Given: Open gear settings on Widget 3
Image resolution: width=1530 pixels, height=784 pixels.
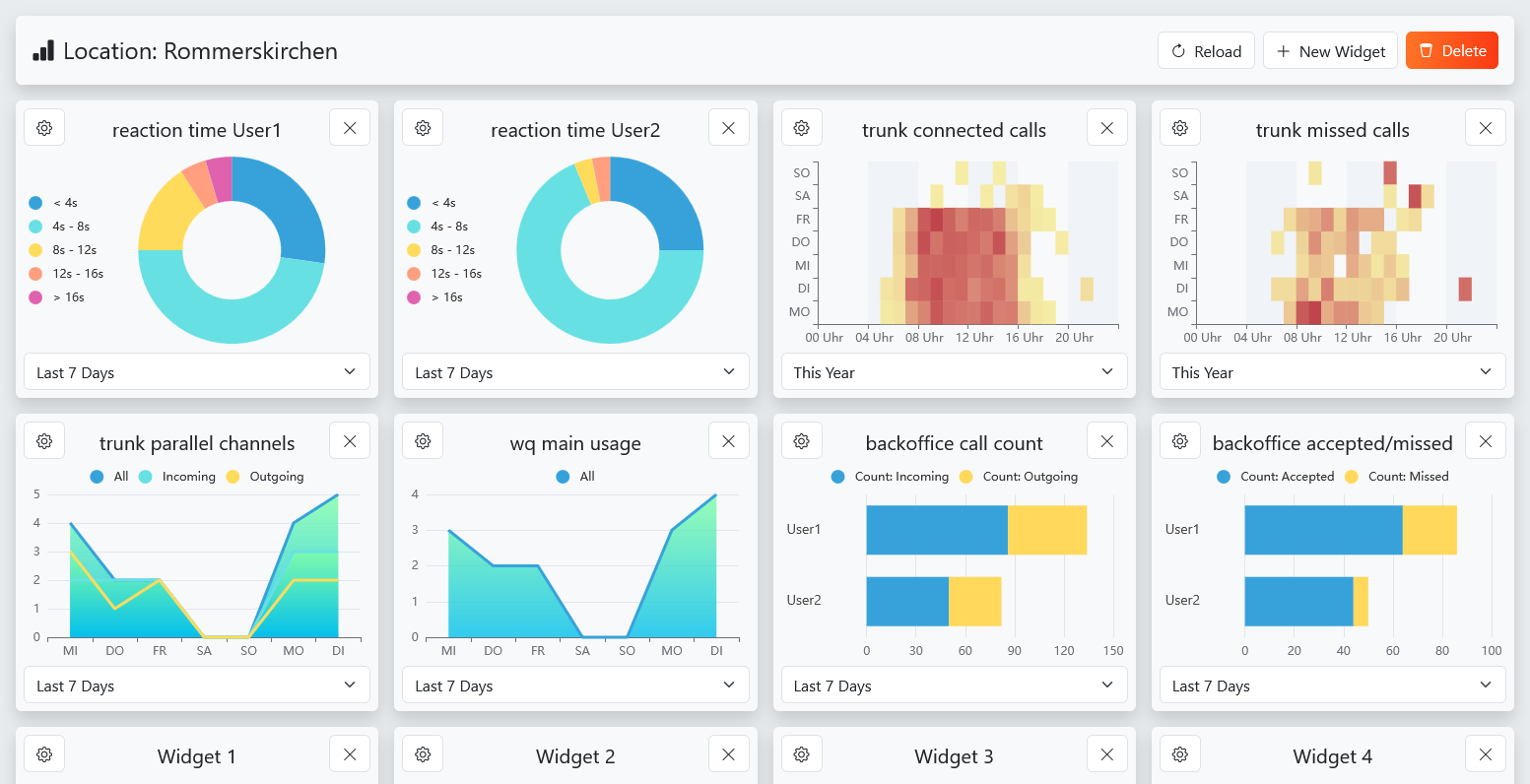Looking at the screenshot, I should point(802,754).
